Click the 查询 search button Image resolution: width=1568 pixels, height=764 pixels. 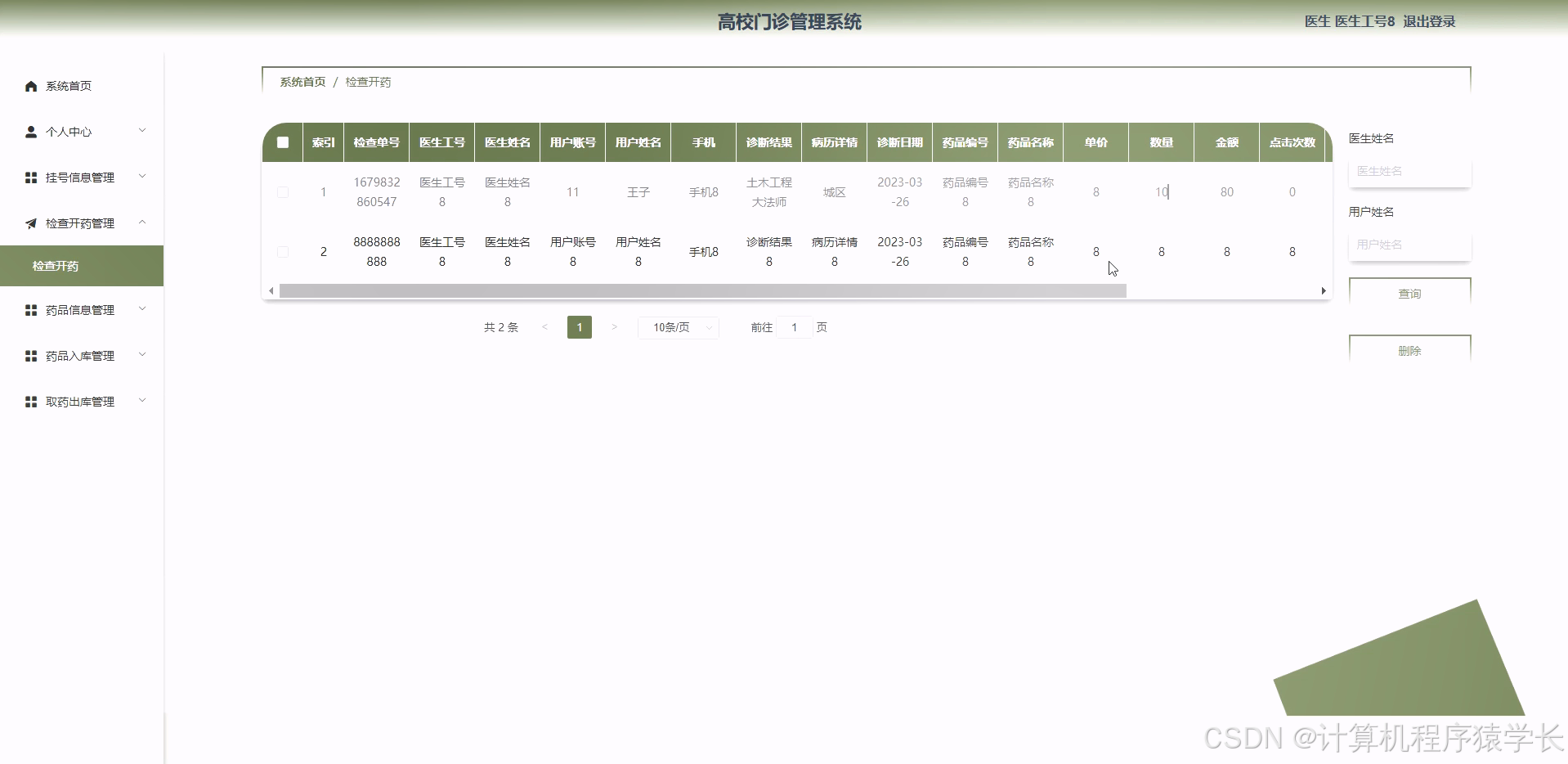pyautogui.click(x=1409, y=294)
